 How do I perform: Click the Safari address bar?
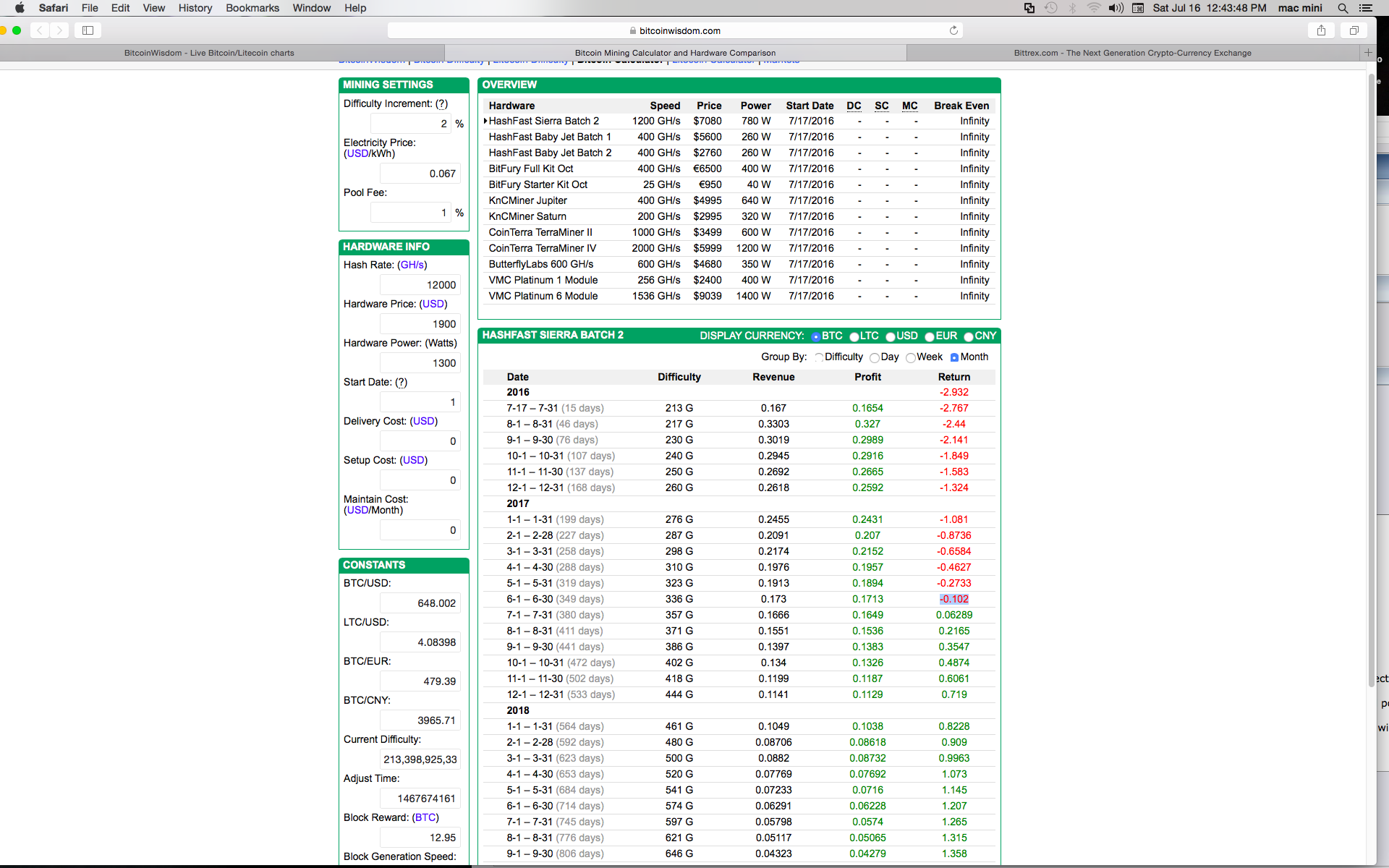tap(676, 30)
